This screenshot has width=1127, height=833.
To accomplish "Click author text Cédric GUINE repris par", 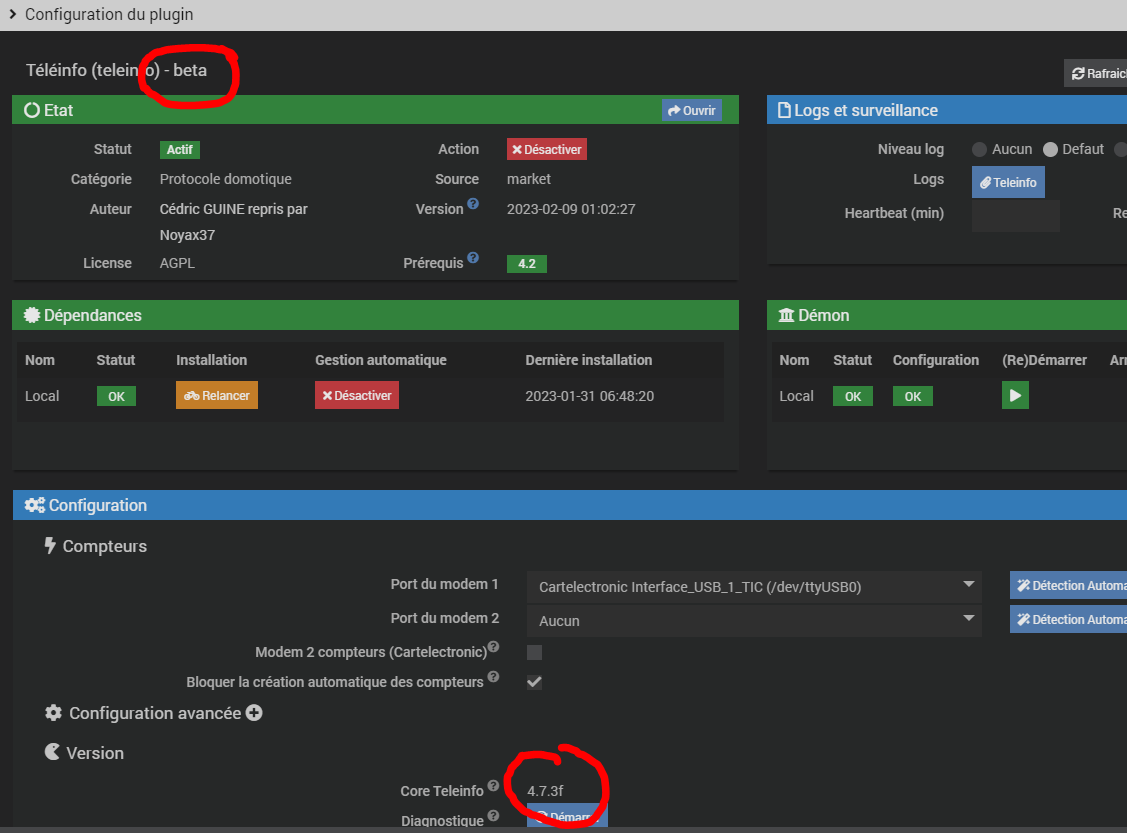I will (x=234, y=209).
